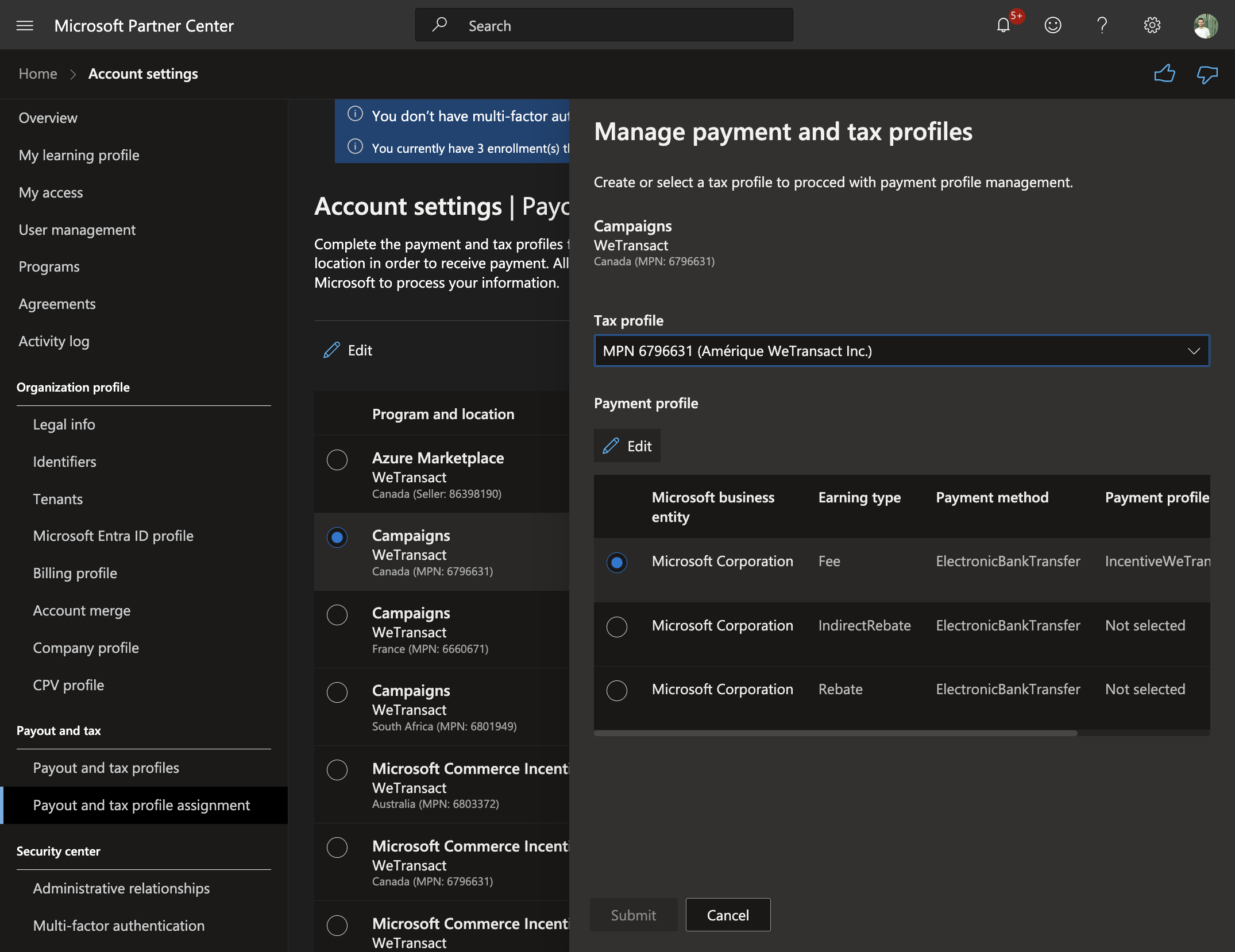Open Payout and tax profiles
Image resolution: width=1235 pixels, height=952 pixels.
coord(106,768)
